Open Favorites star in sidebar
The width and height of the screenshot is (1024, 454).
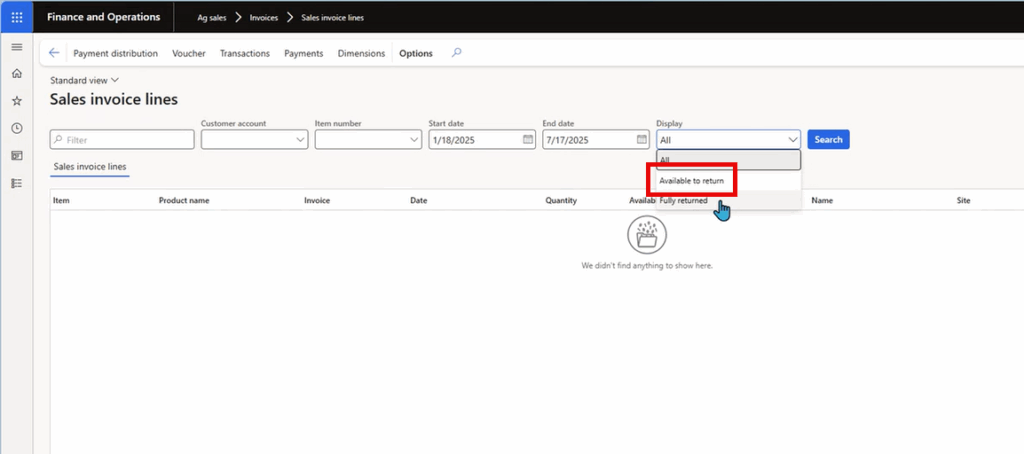(x=17, y=101)
